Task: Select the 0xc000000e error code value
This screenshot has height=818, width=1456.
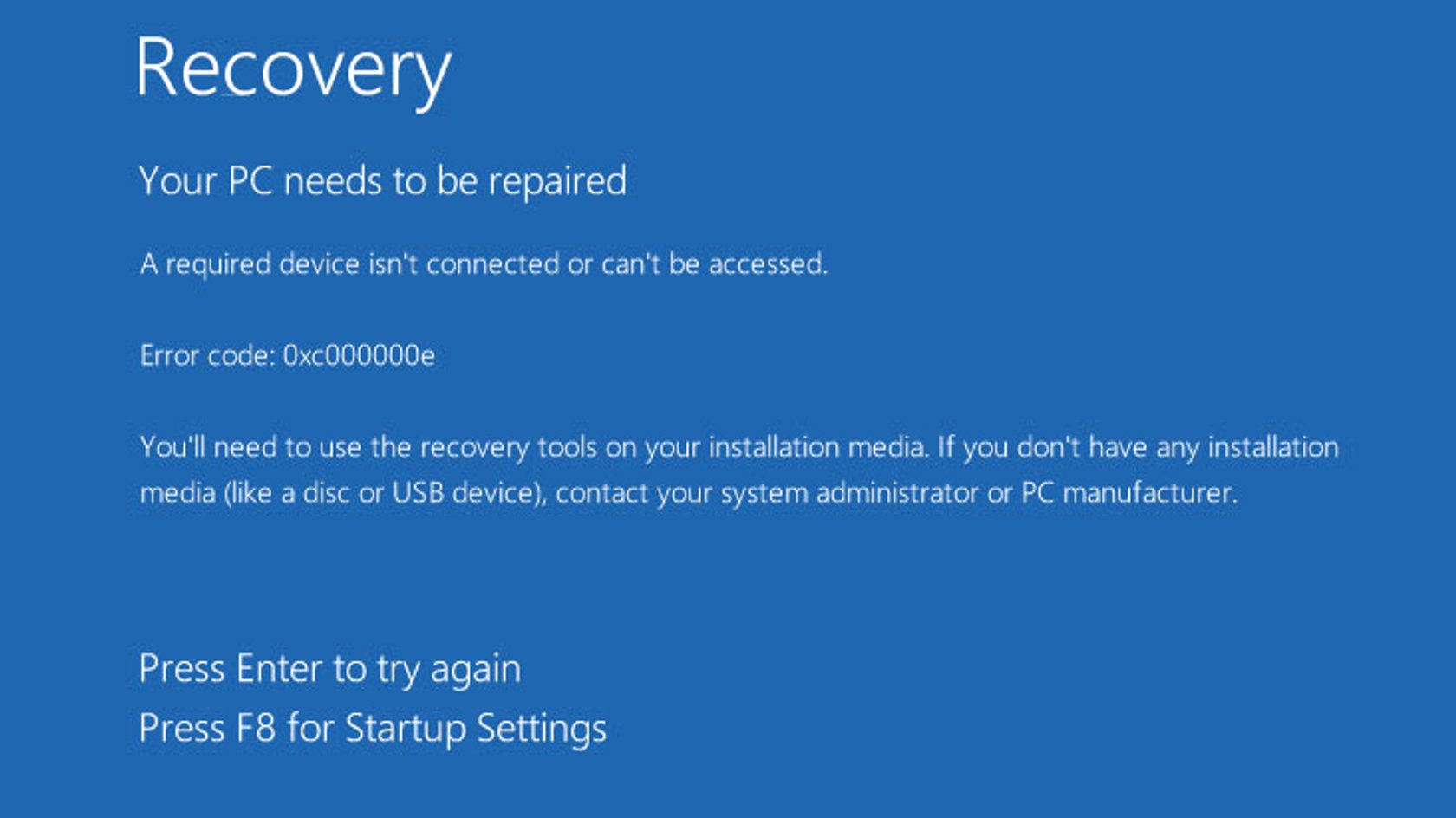Action: (x=360, y=355)
